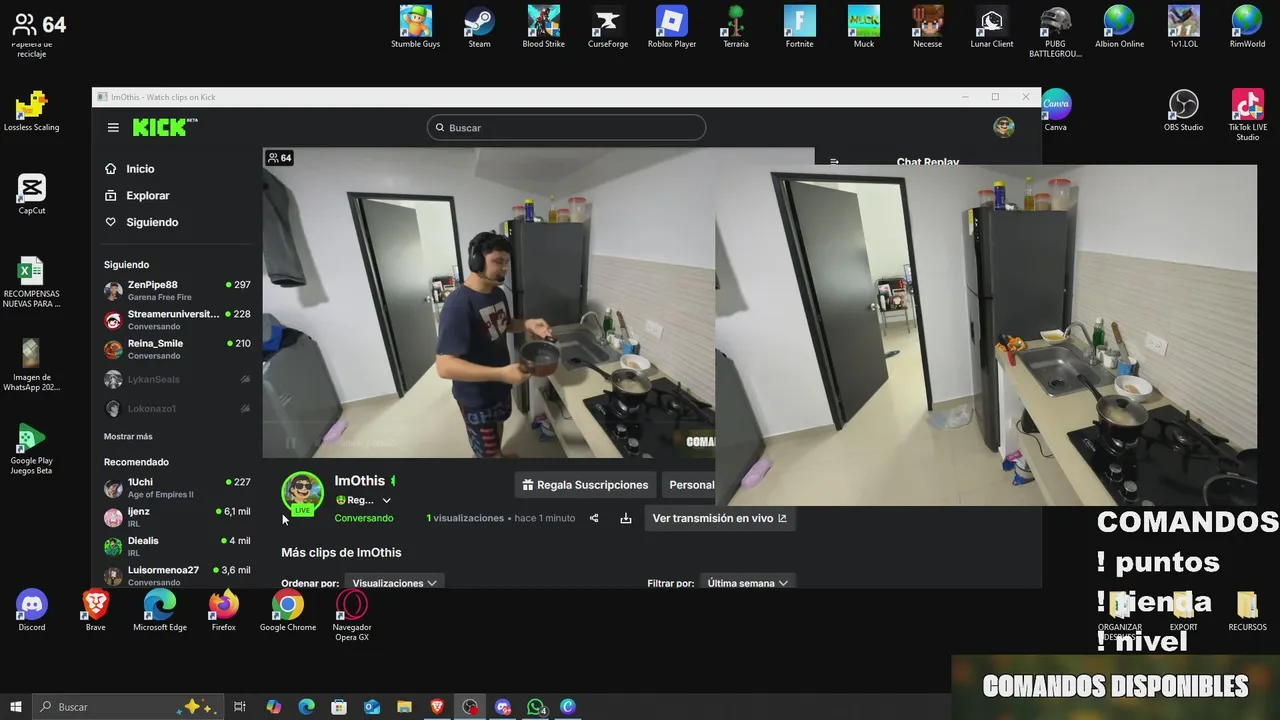Viewport: 1280px width, 720px height.
Task: Launch TikTok LIVE Studio shortcut
Action: point(1248,115)
